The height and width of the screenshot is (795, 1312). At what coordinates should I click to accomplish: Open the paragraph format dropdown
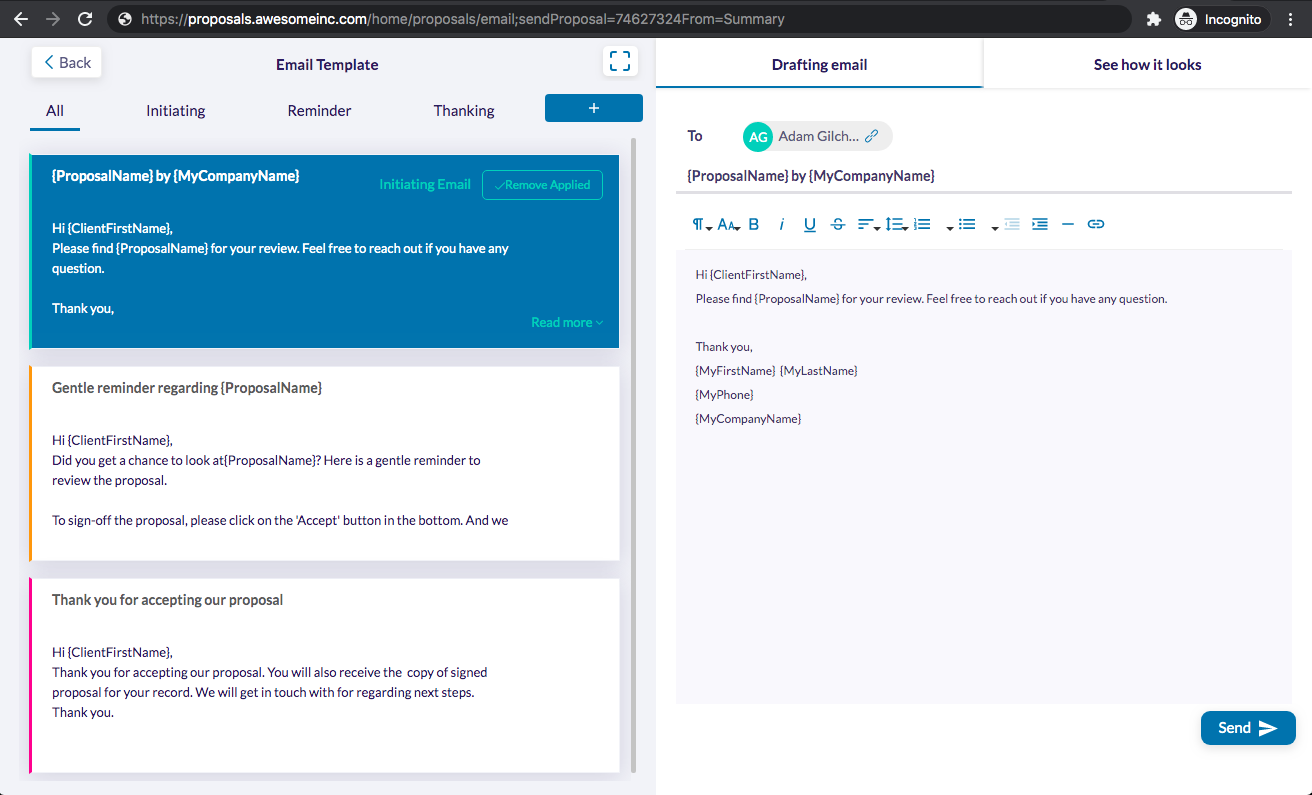701,224
